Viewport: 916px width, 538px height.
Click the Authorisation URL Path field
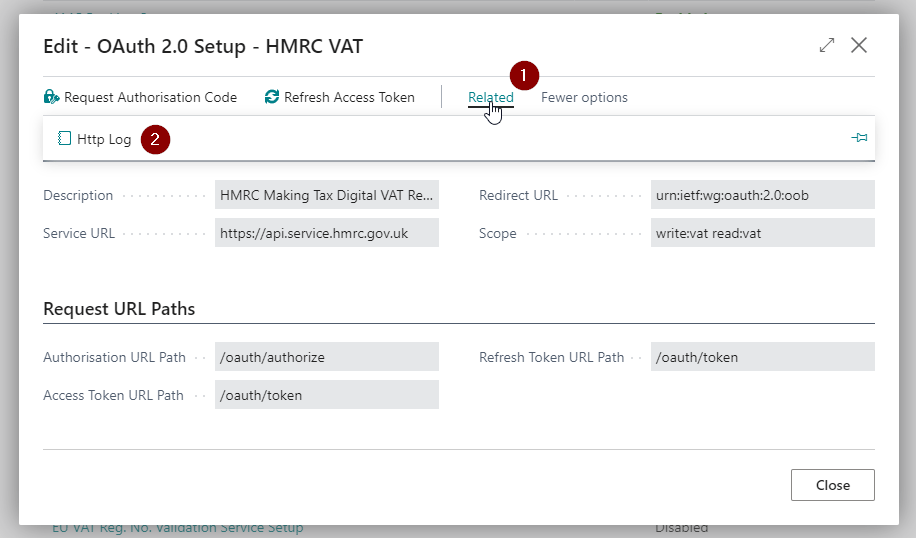[x=327, y=357]
